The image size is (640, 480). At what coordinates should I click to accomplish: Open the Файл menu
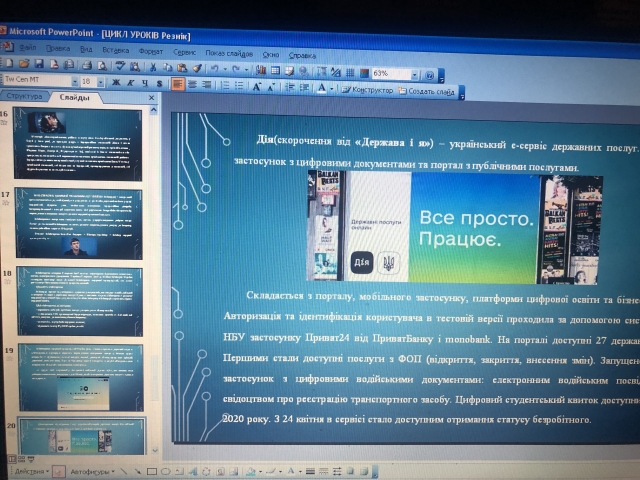point(28,48)
